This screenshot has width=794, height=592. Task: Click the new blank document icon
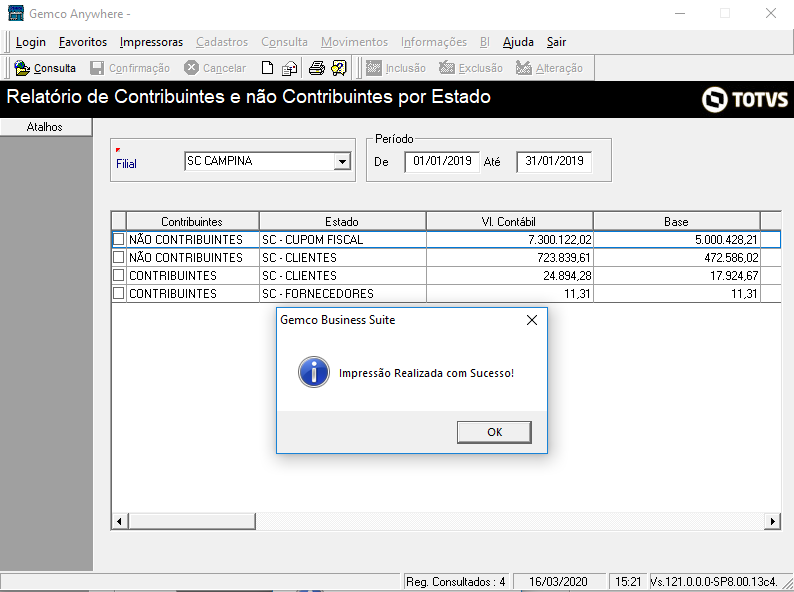pos(267,68)
